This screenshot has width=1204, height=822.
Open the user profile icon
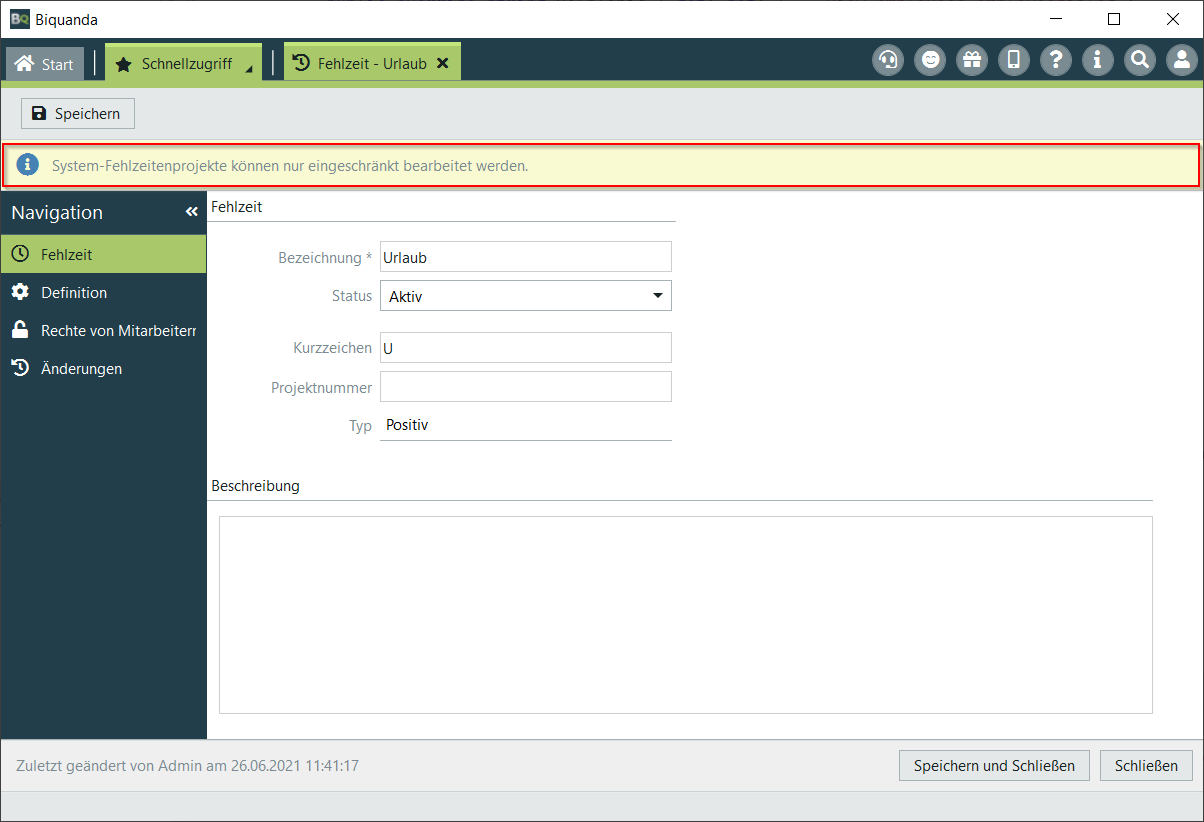click(x=1182, y=61)
